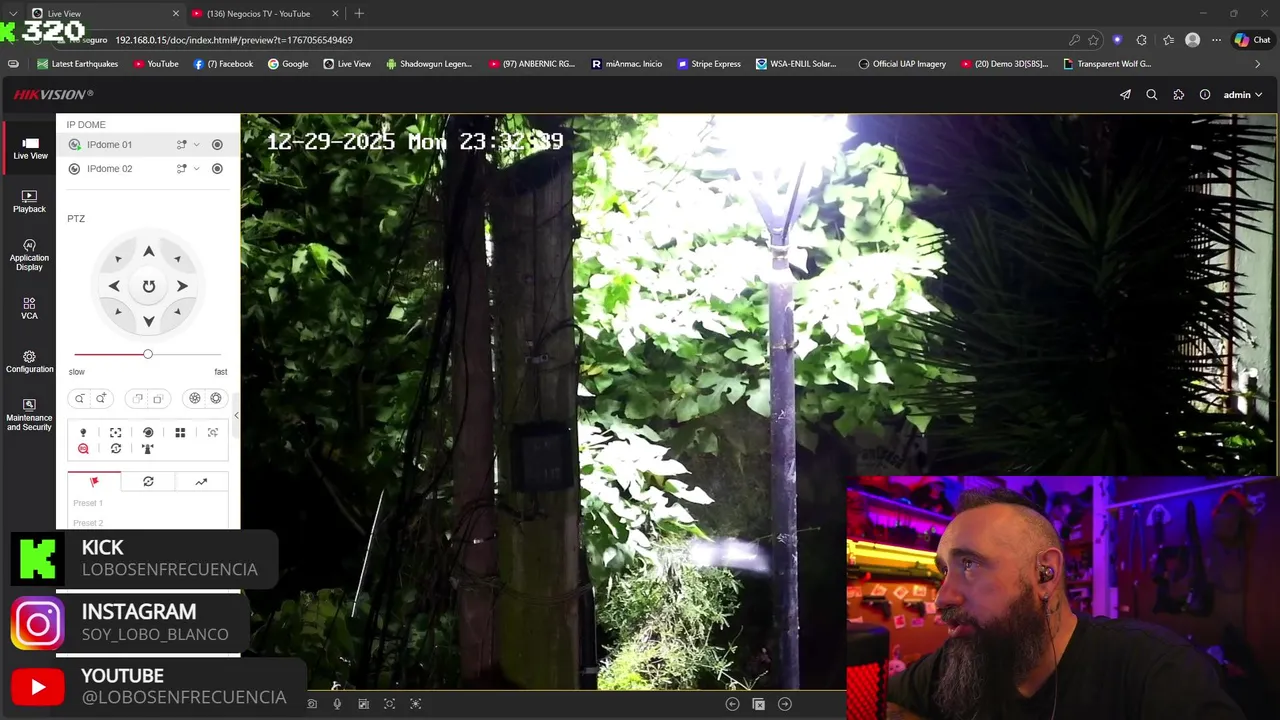
Task: Click the circular sync refresh PTZ icon
Action: [x=116, y=449]
